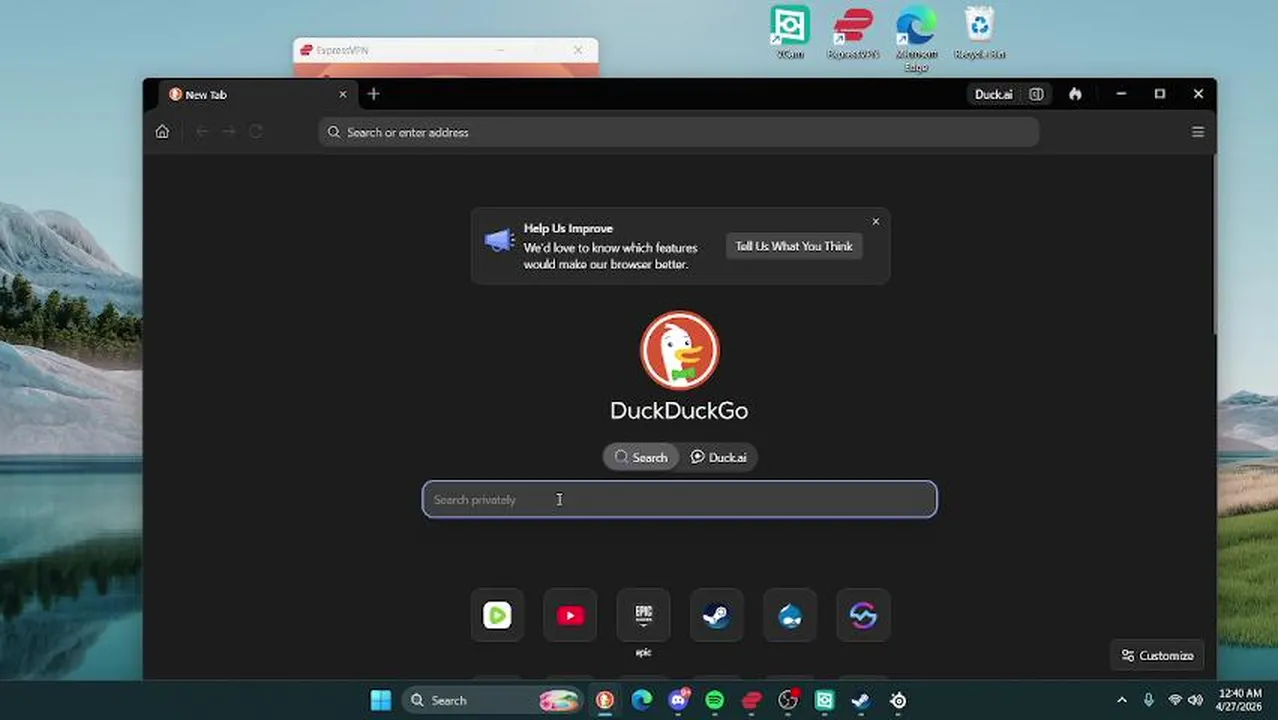Open the VCam desktop shortcut

(790, 32)
